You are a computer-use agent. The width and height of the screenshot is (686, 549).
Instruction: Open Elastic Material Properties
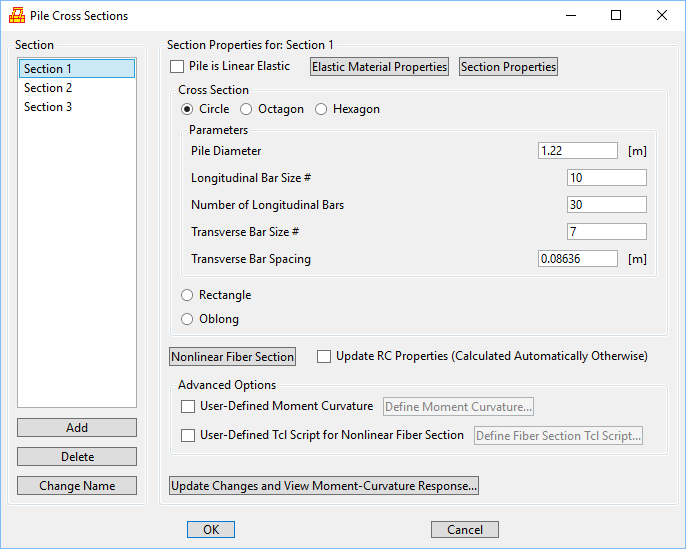379,67
